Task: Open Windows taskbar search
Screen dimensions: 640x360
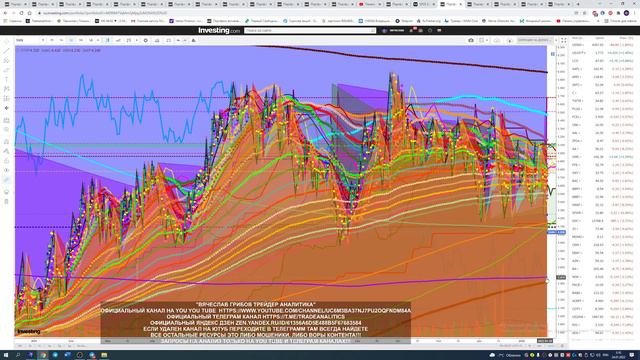Action: click(18, 355)
